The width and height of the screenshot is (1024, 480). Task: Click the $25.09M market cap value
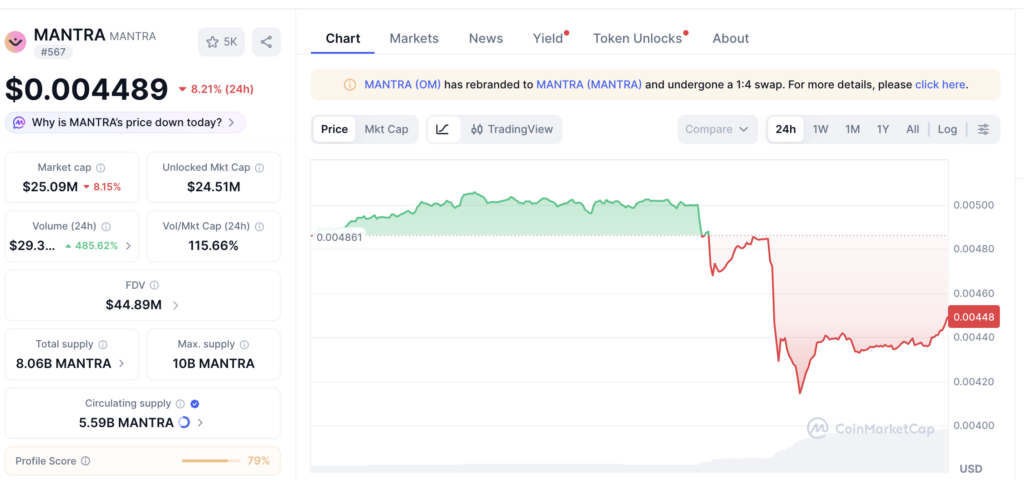[x=50, y=187]
